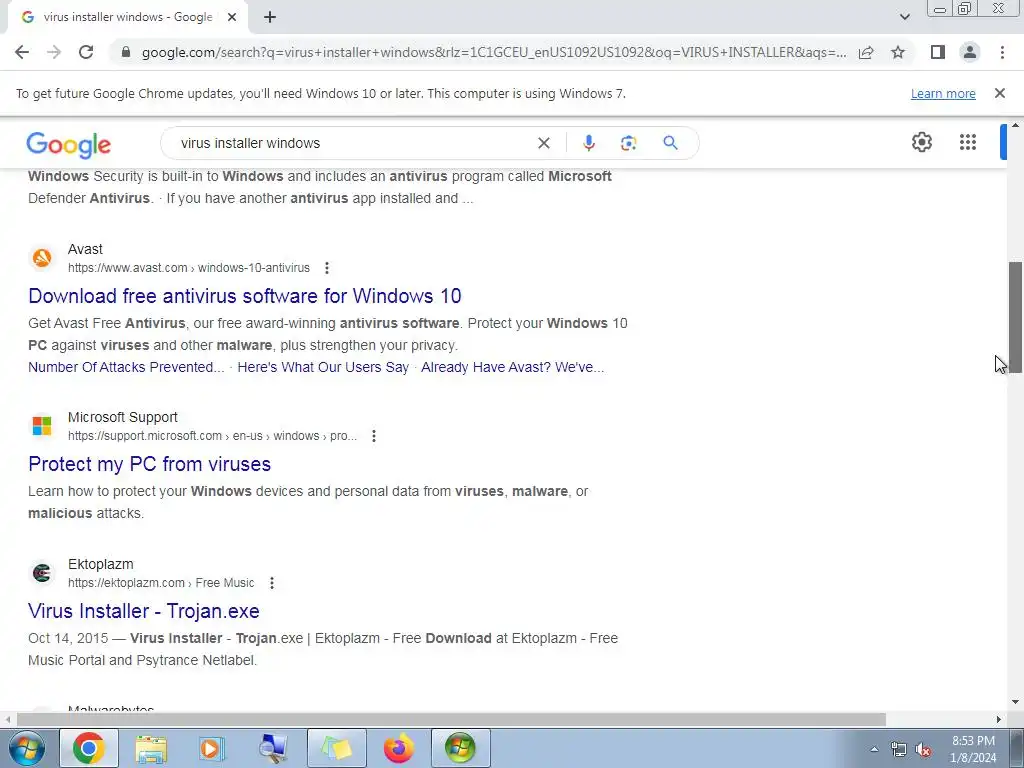Close the virus installer windows tab
This screenshot has height=768, width=1024.
coord(232,18)
